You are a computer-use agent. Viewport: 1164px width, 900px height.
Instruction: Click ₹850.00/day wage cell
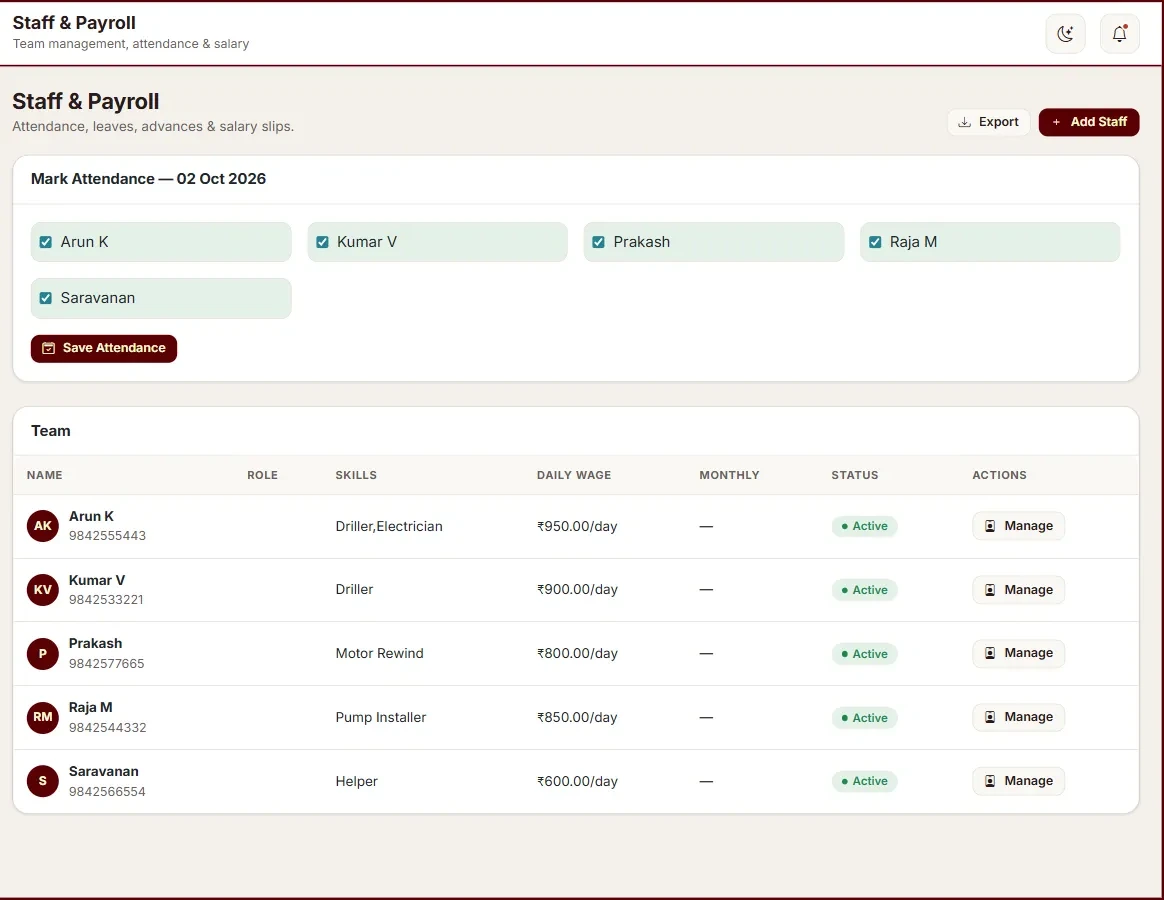coord(578,717)
